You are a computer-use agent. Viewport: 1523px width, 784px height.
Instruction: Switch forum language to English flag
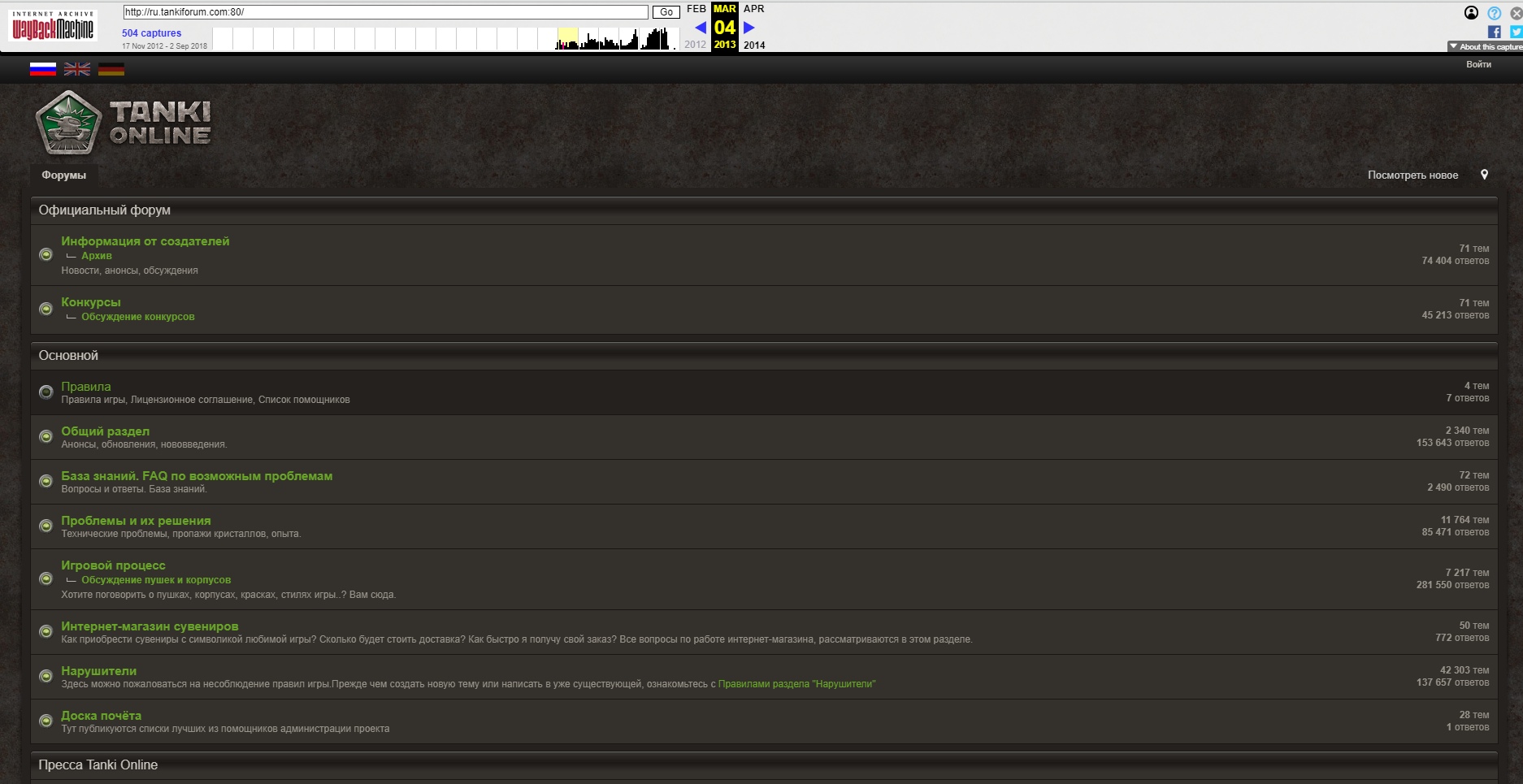[77, 69]
